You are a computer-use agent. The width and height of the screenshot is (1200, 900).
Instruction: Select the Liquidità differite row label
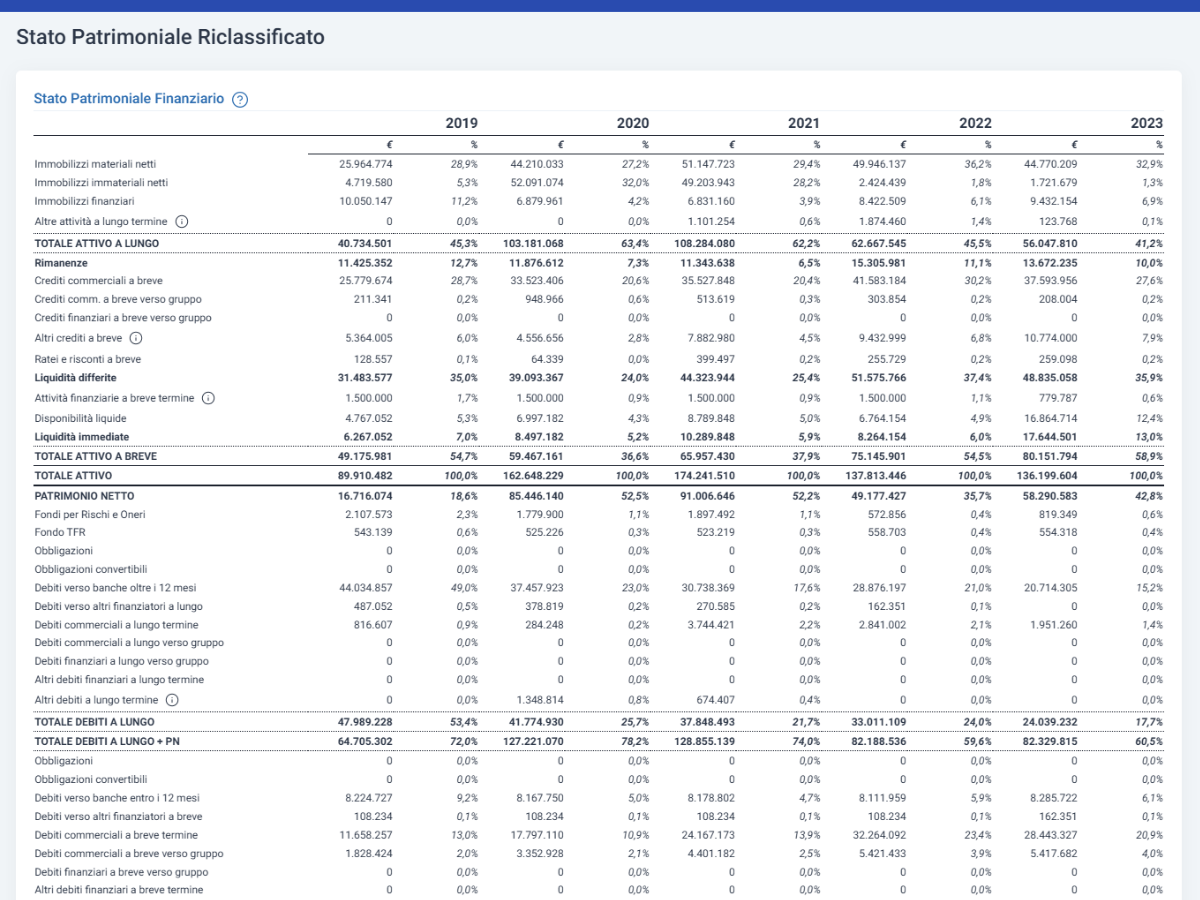tap(75, 377)
